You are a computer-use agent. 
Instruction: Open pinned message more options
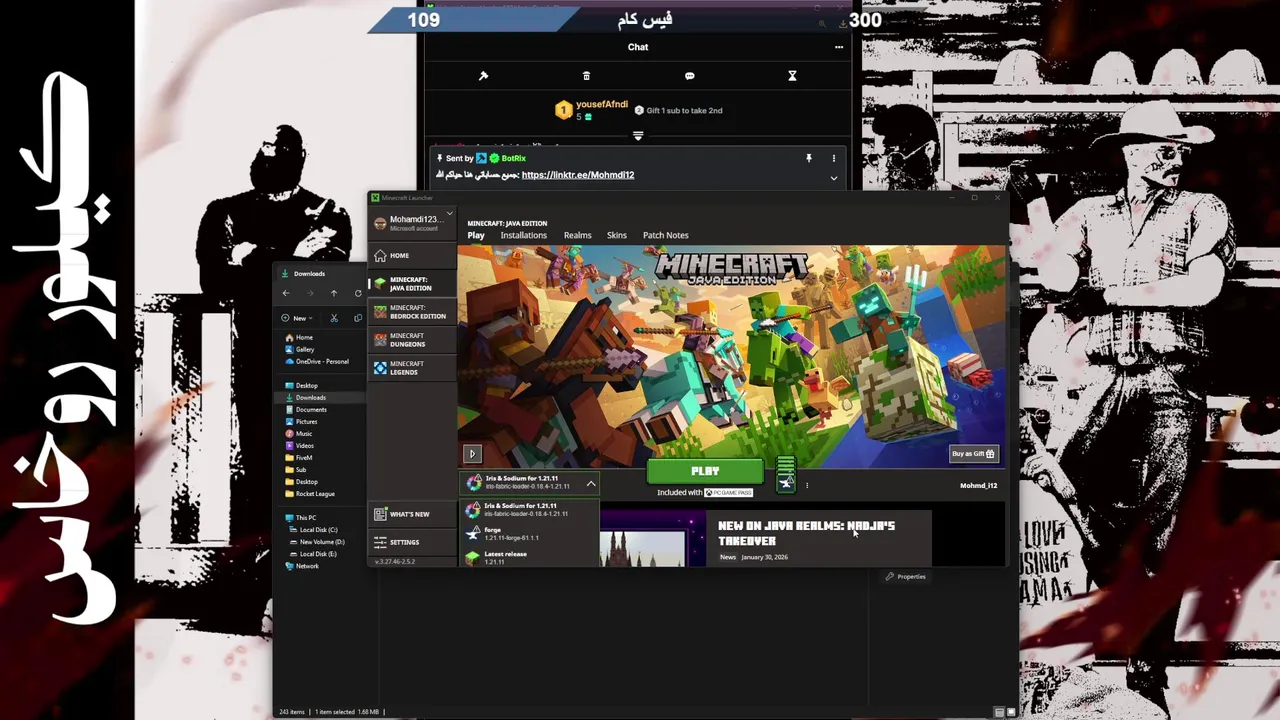tap(834, 158)
